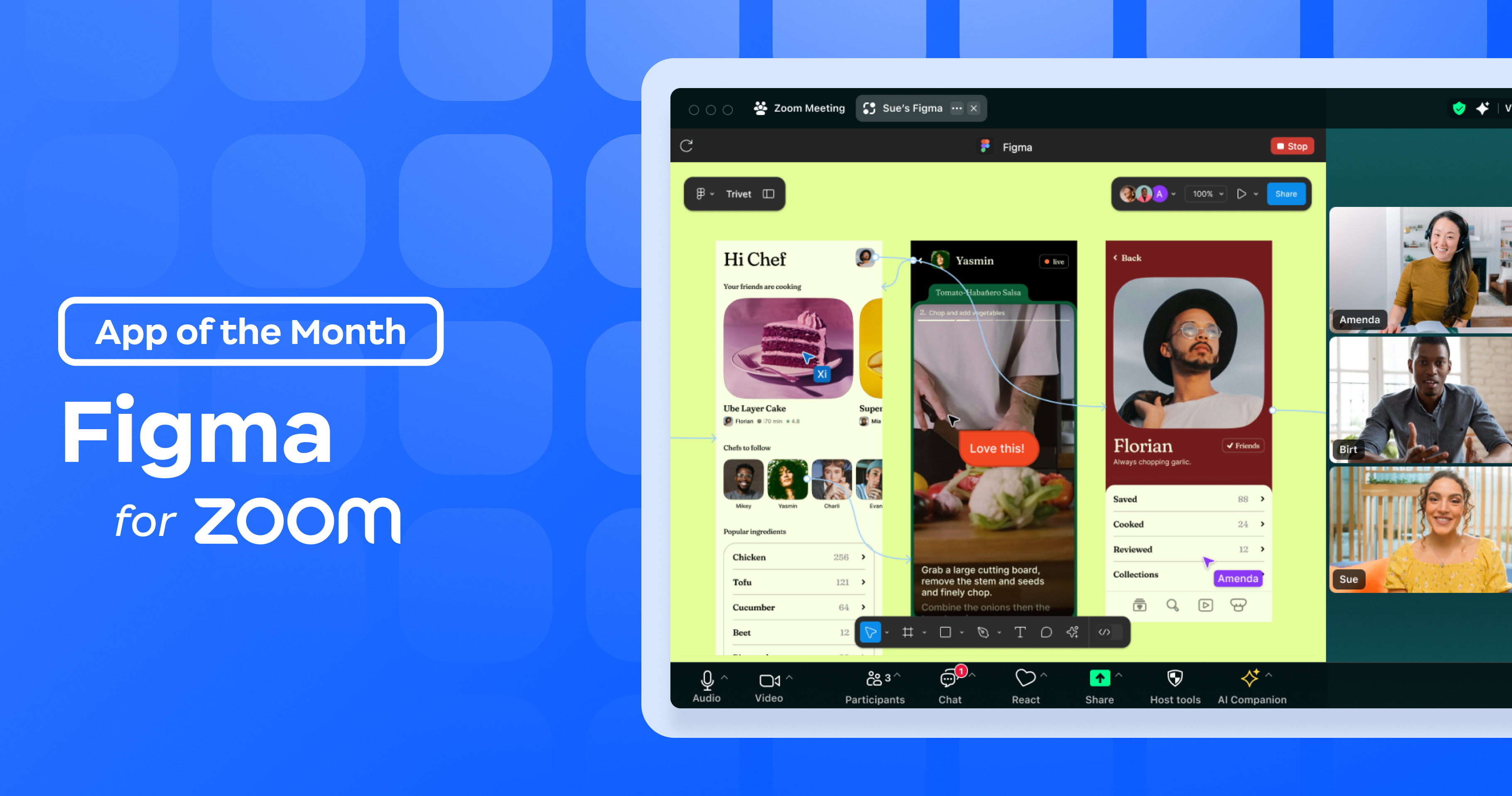Click the Stop sharing button
The width and height of the screenshot is (1512, 796).
tap(1291, 146)
